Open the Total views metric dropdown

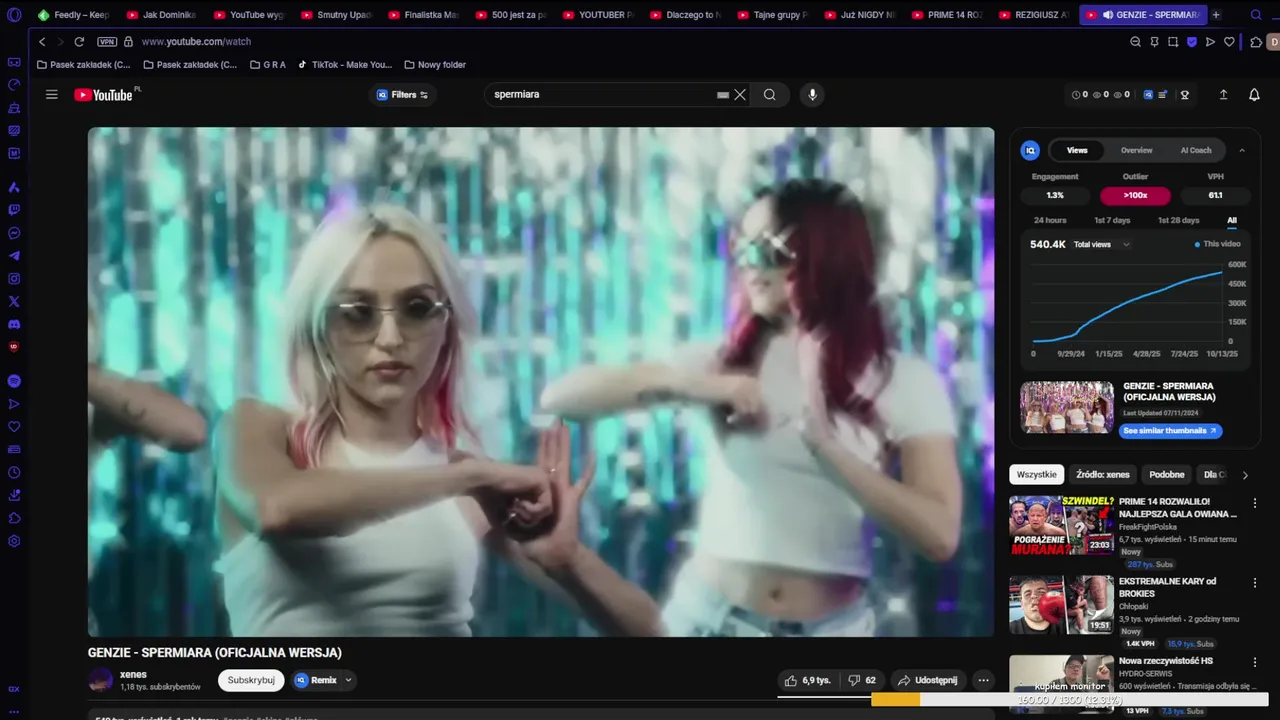pos(1101,244)
